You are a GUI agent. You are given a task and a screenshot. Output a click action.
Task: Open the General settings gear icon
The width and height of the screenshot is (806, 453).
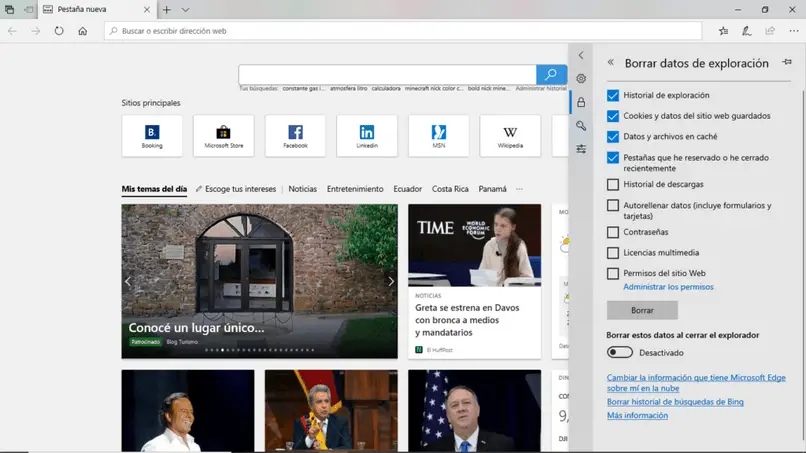point(581,78)
